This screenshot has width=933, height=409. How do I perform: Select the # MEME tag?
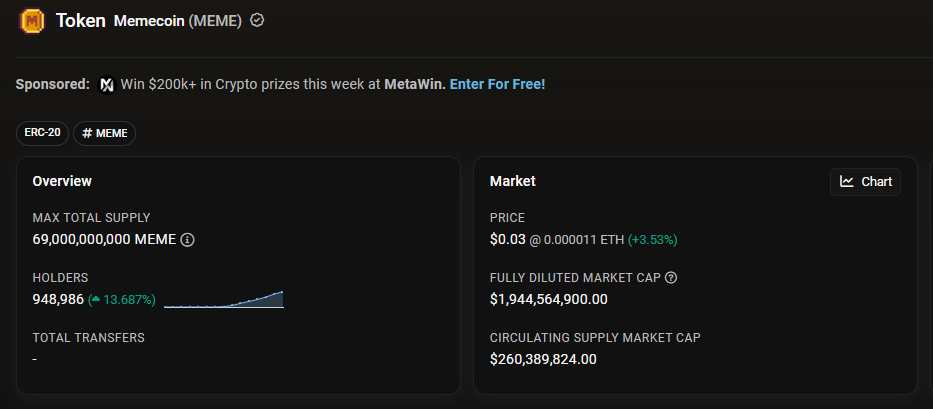click(x=104, y=133)
